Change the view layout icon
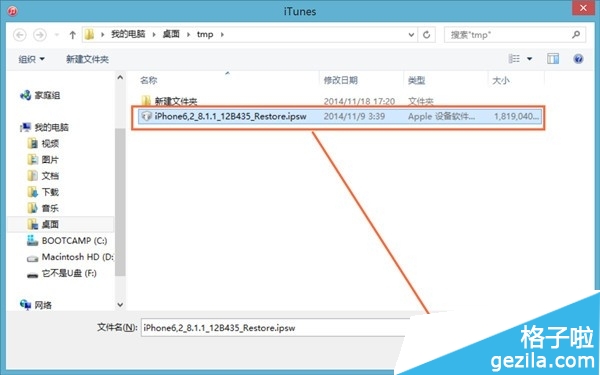Viewport: 600px width, 375px height. (514, 59)
